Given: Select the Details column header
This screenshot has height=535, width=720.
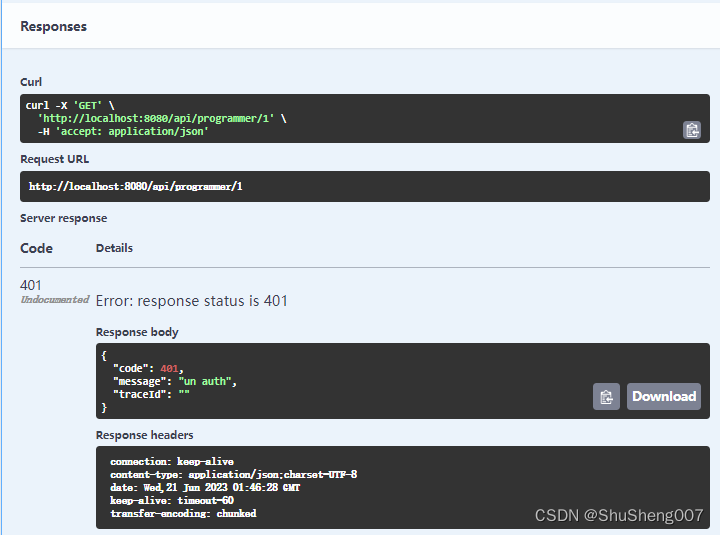Looking at the screenshot, I should 114,248.
